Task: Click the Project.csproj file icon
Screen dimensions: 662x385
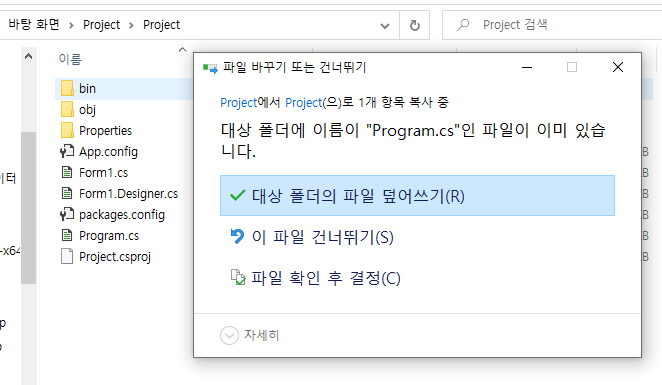Action: 67,256
